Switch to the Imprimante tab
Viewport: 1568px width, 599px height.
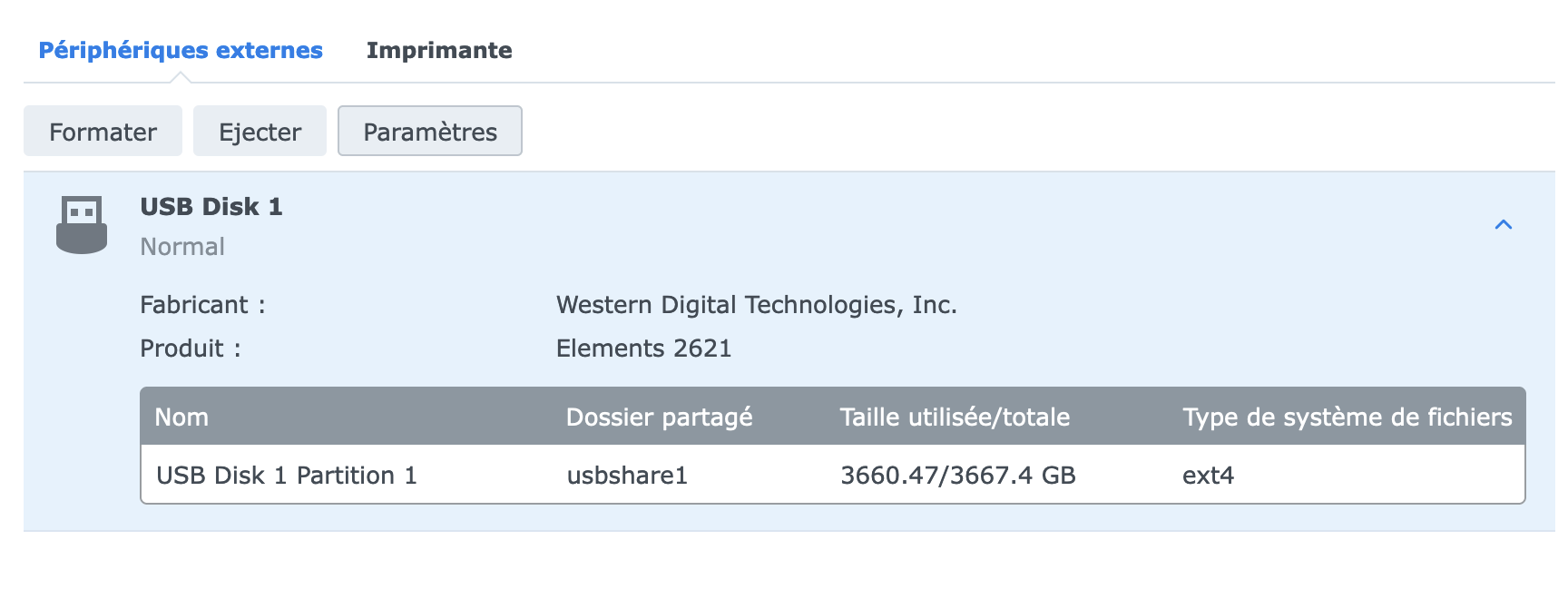coord(439,51)
